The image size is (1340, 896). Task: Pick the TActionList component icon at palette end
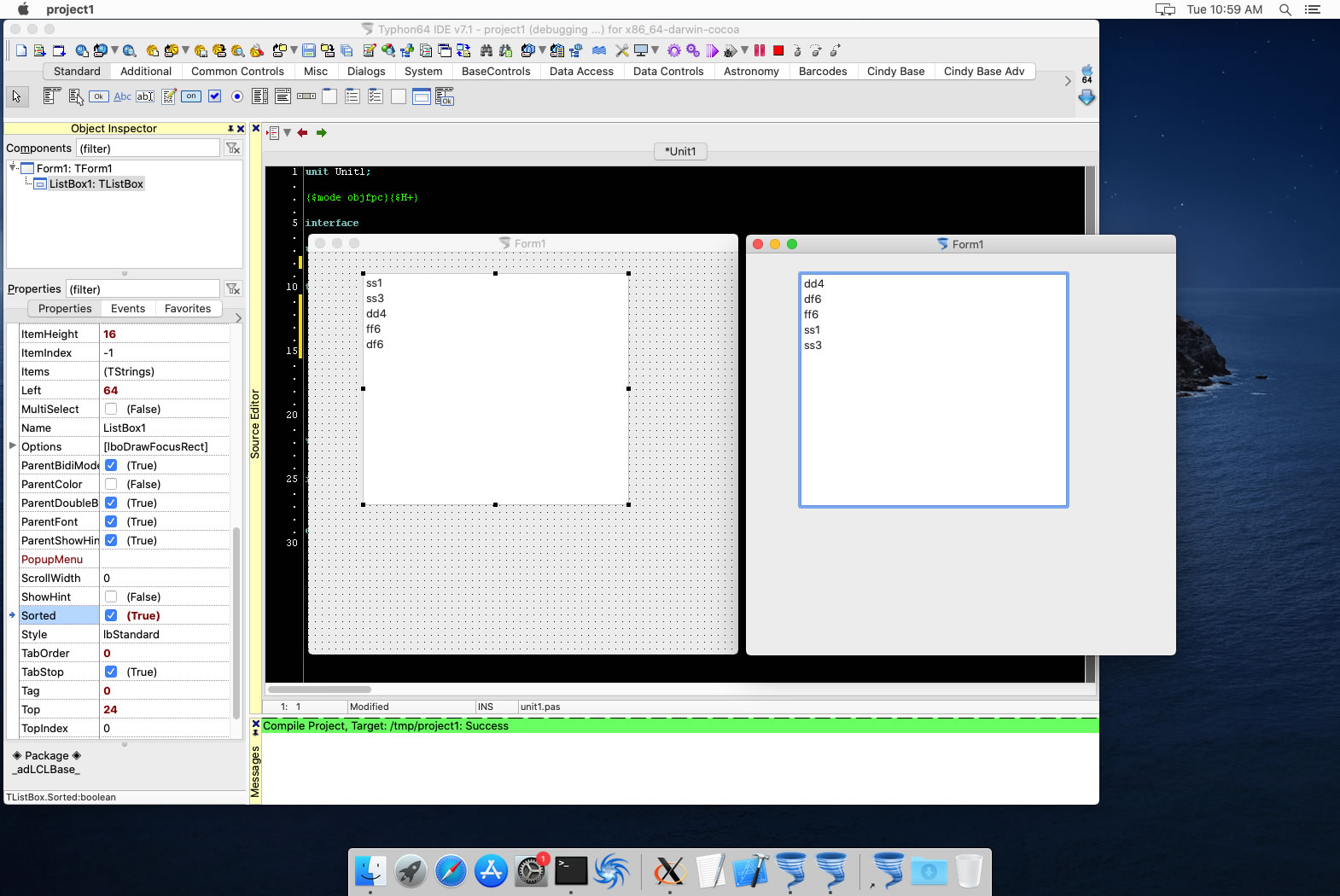pos(445,96)
